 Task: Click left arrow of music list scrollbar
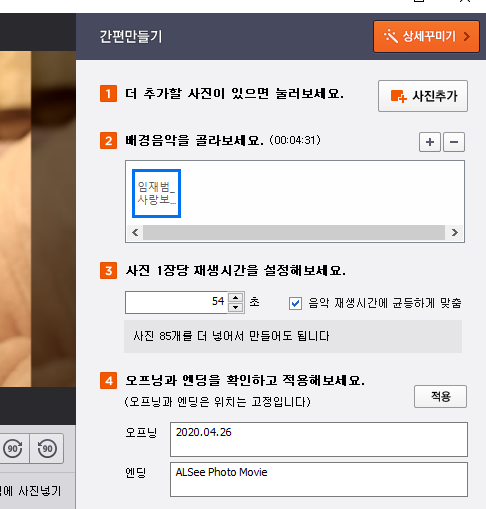pyautogui.click(x=135, y=232)
